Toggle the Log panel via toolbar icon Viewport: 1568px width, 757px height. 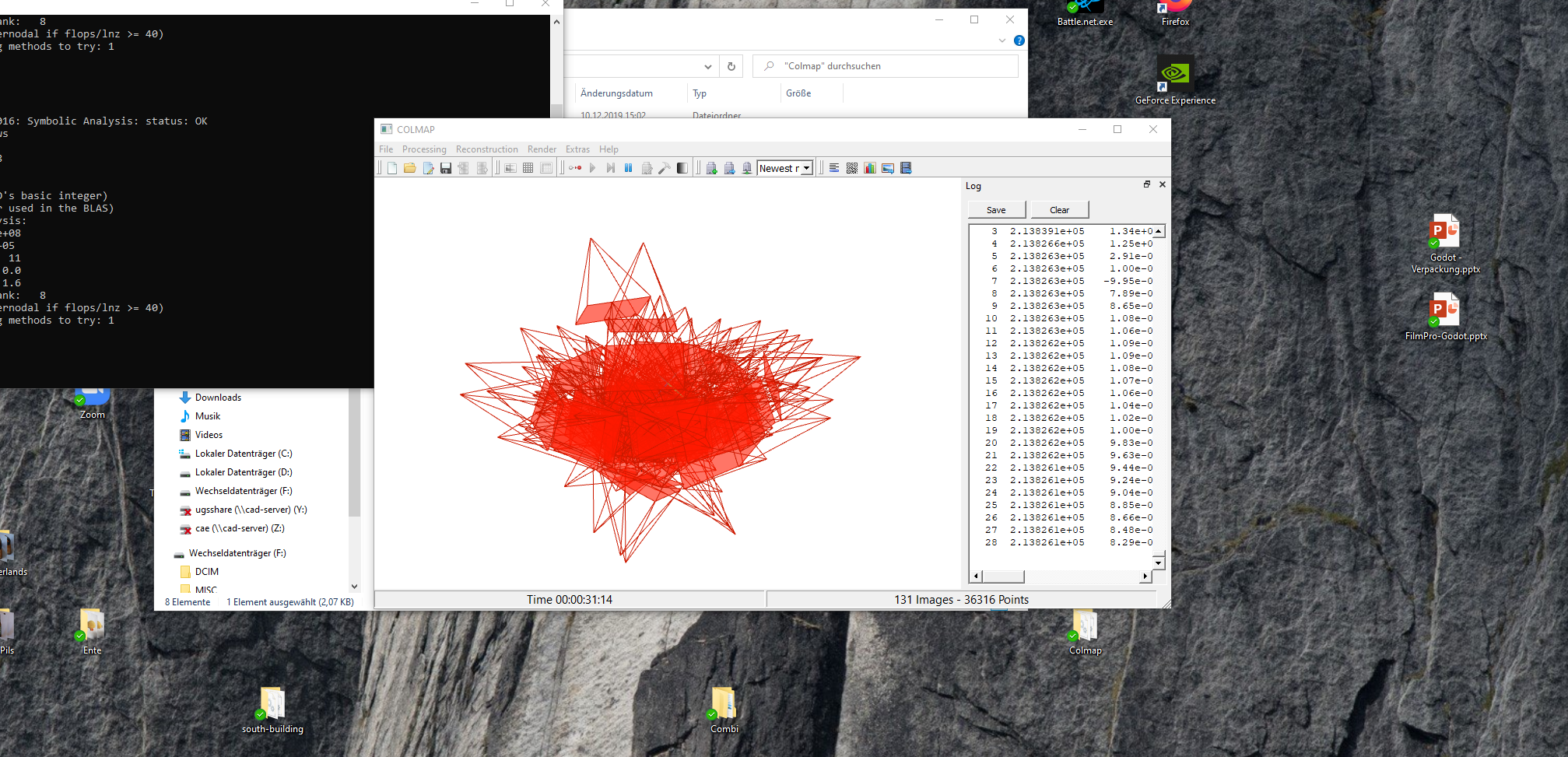point(834,168)
